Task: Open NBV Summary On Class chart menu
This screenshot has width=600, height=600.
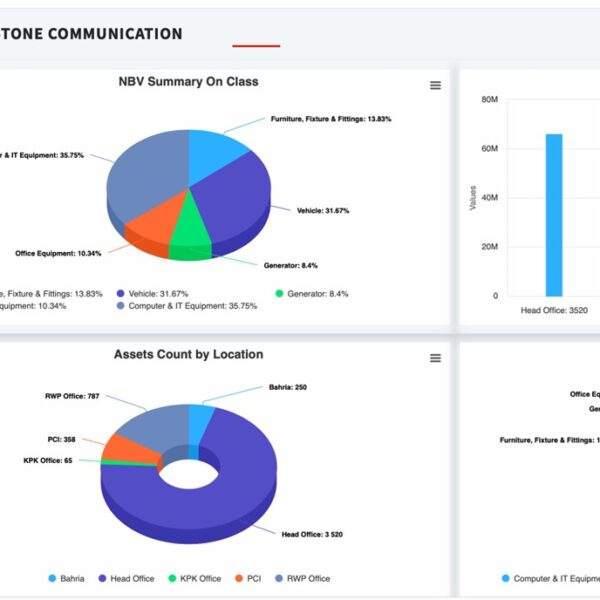Action: click(435, 86)
